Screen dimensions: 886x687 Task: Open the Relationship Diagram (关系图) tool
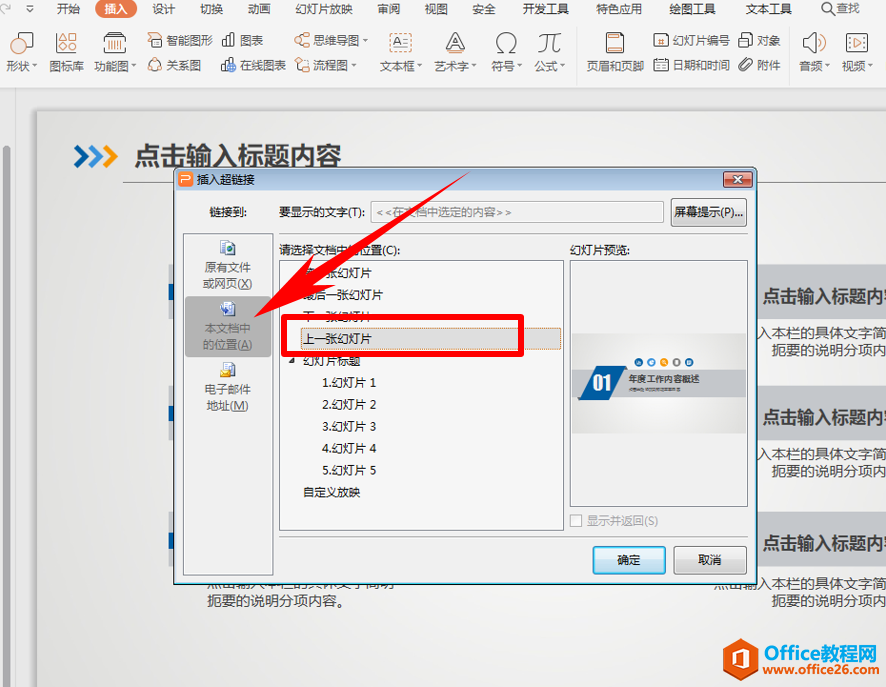tap(175, 66)
